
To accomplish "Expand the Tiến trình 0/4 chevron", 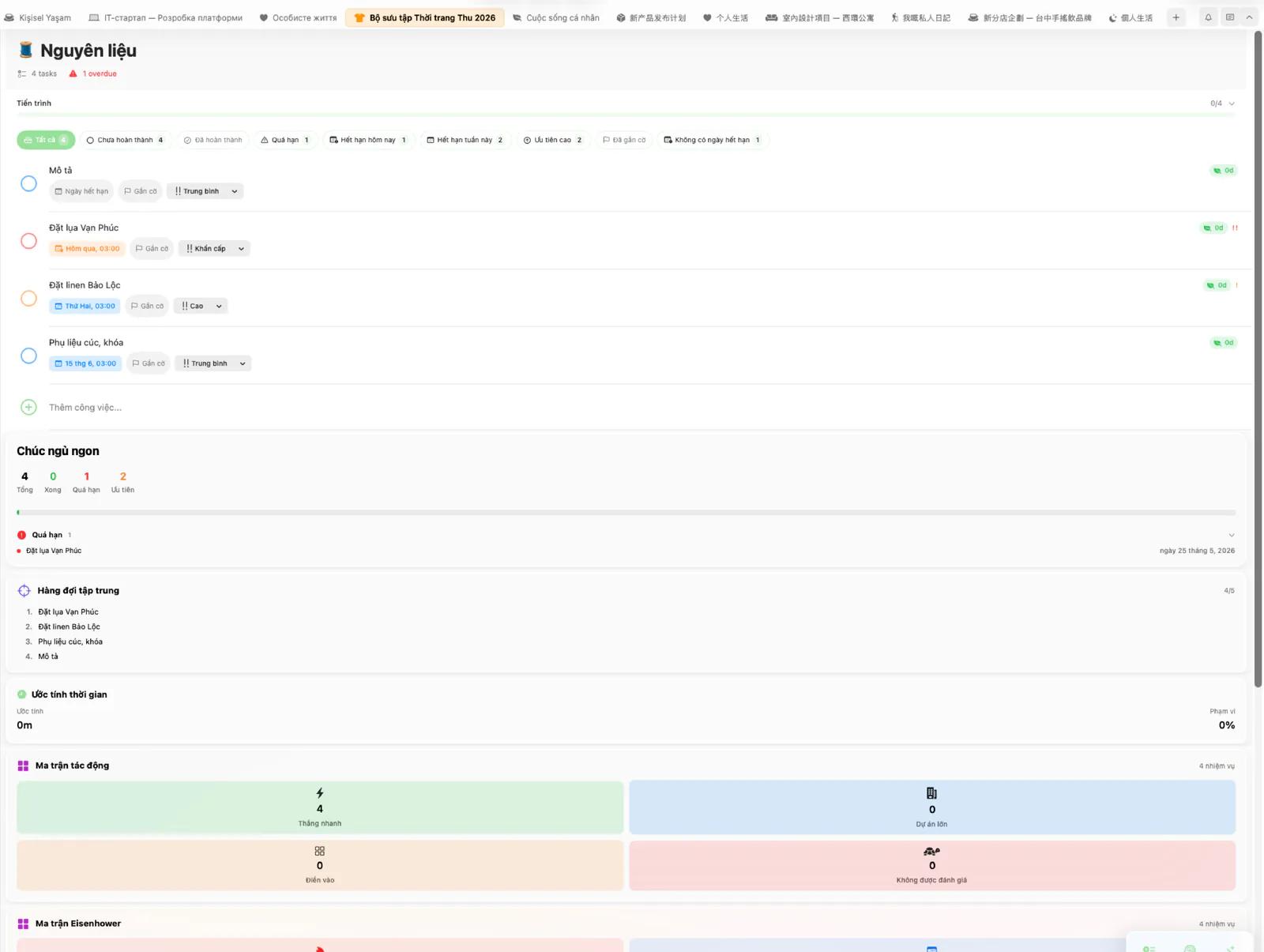I will pyautogui.click(x=1232, y=103).
